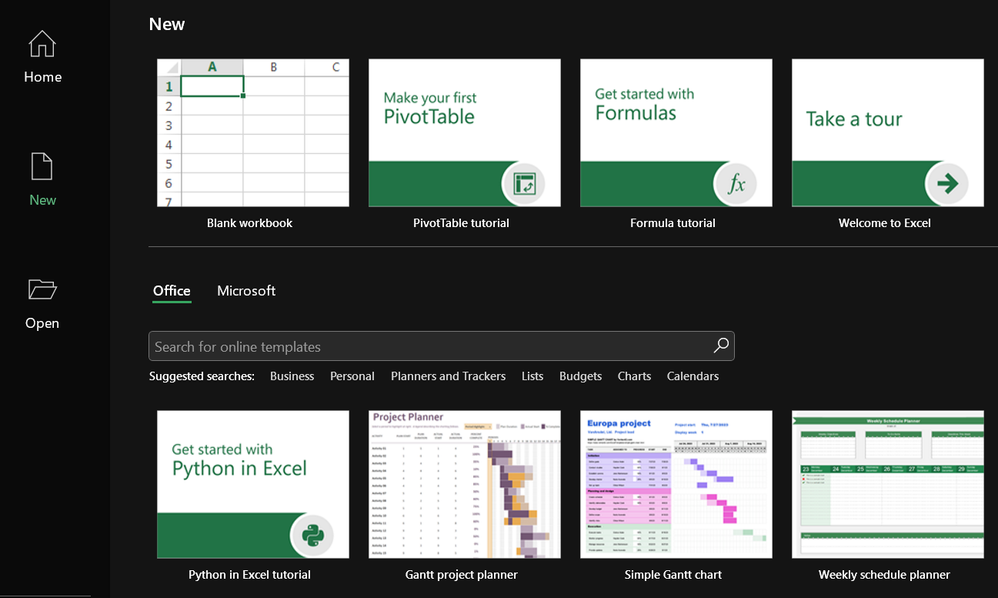
Task: Click the Search for online templates field
Action: 441,346
